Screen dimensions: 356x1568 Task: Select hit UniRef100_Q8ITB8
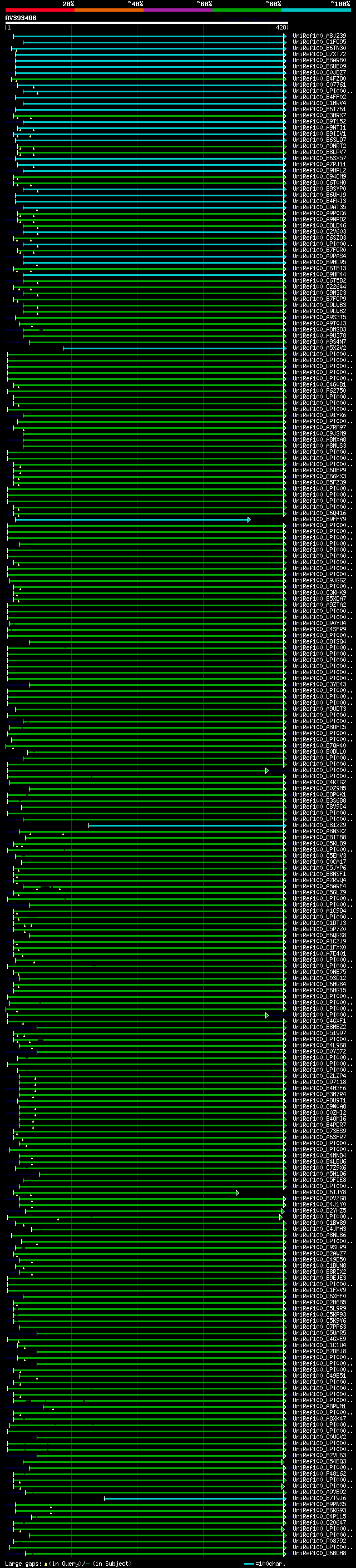coord(319,837)
